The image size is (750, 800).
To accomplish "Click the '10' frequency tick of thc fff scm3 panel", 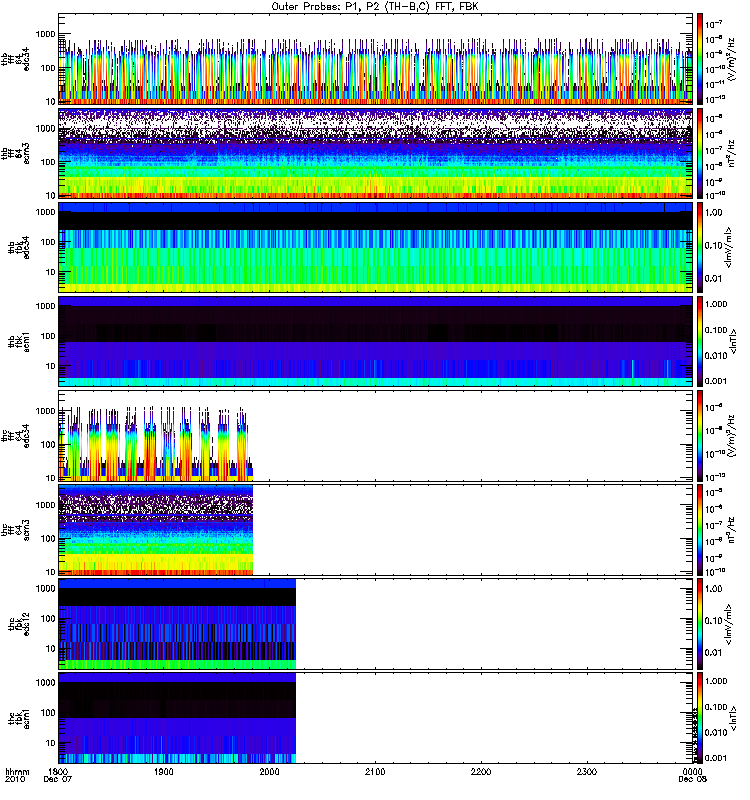I will tap(50, 572).
